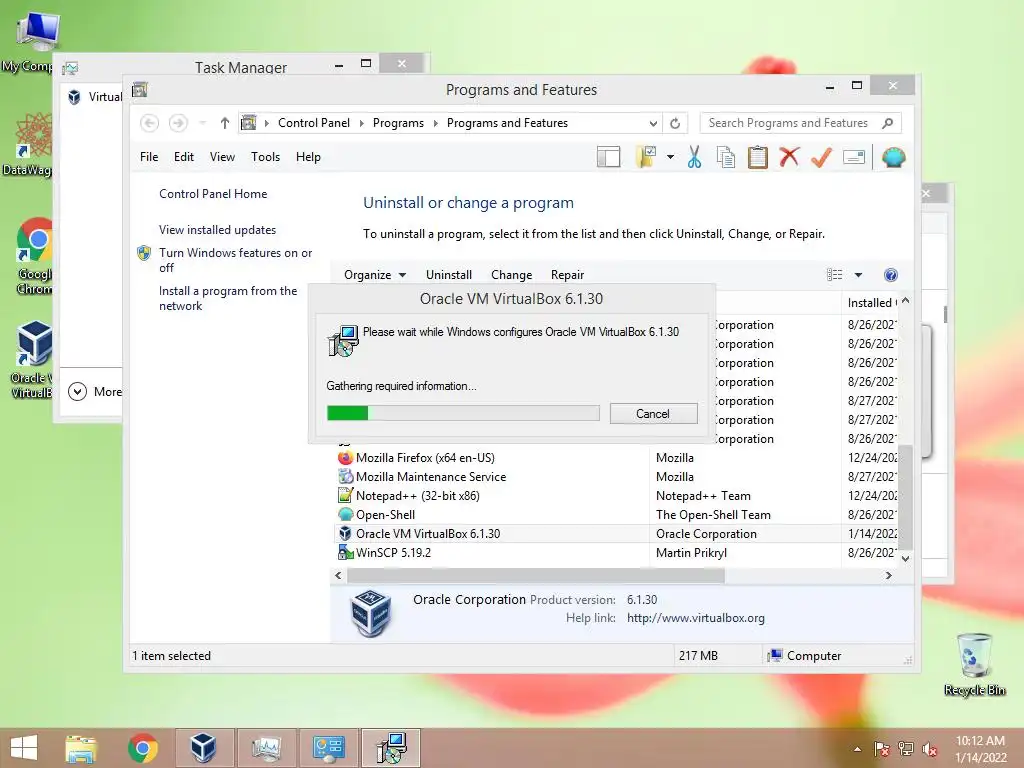Open View installed updates link
This screenshot has width=1024, height=768.
pyautogui.click(x=217, y=230)
